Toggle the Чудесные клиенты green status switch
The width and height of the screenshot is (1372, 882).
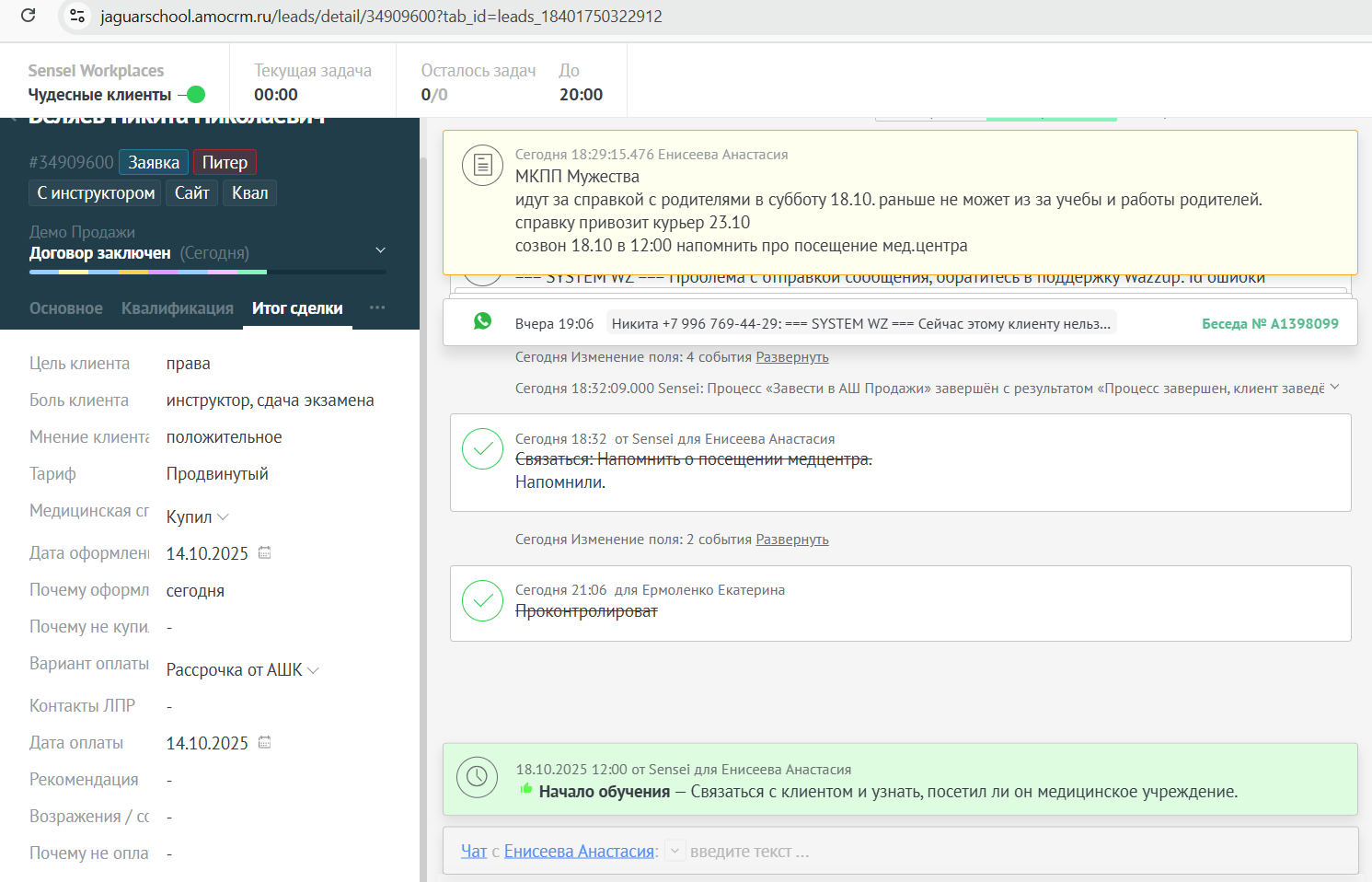point(193,95)
